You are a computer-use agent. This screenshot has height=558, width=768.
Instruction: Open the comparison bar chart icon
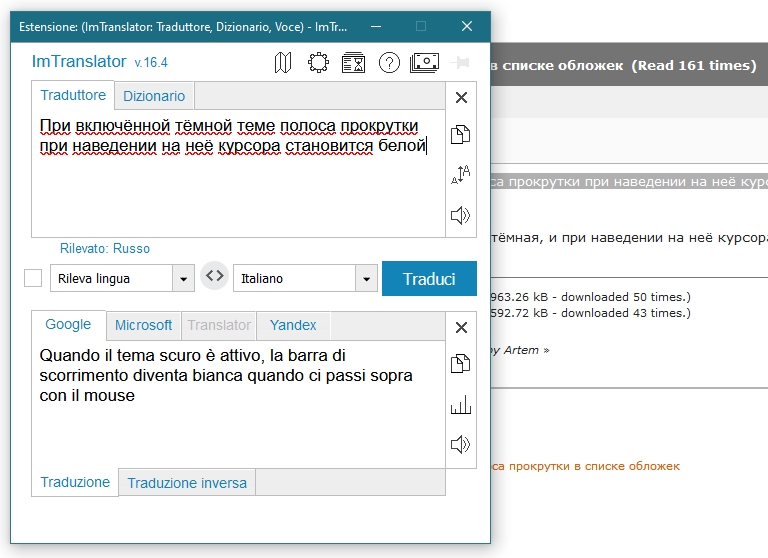pyautogui.click(x=460, y=405)
